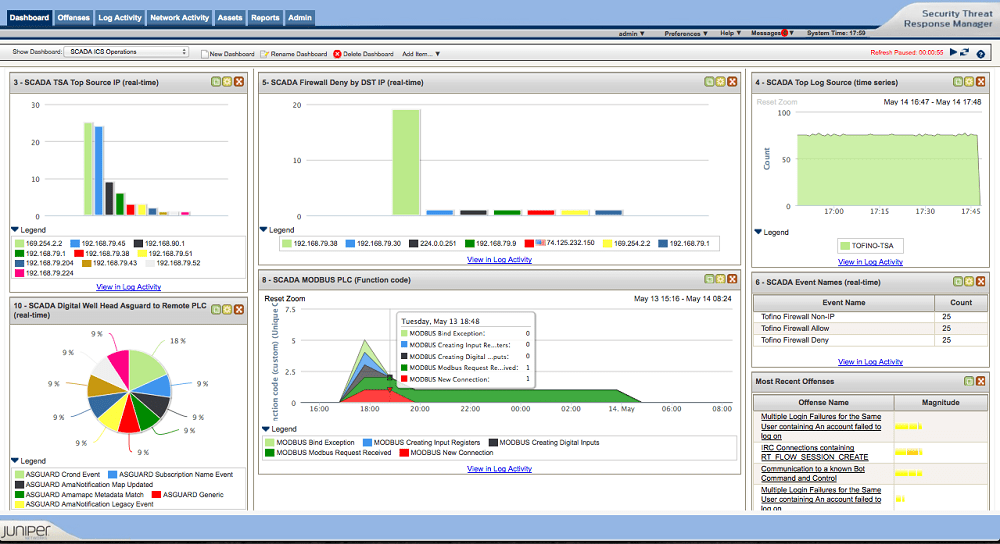This screenshot has height=544, width=1000.
Task: Select the Tofino Firewall Deny table row
Action: [x=871, y=341]
